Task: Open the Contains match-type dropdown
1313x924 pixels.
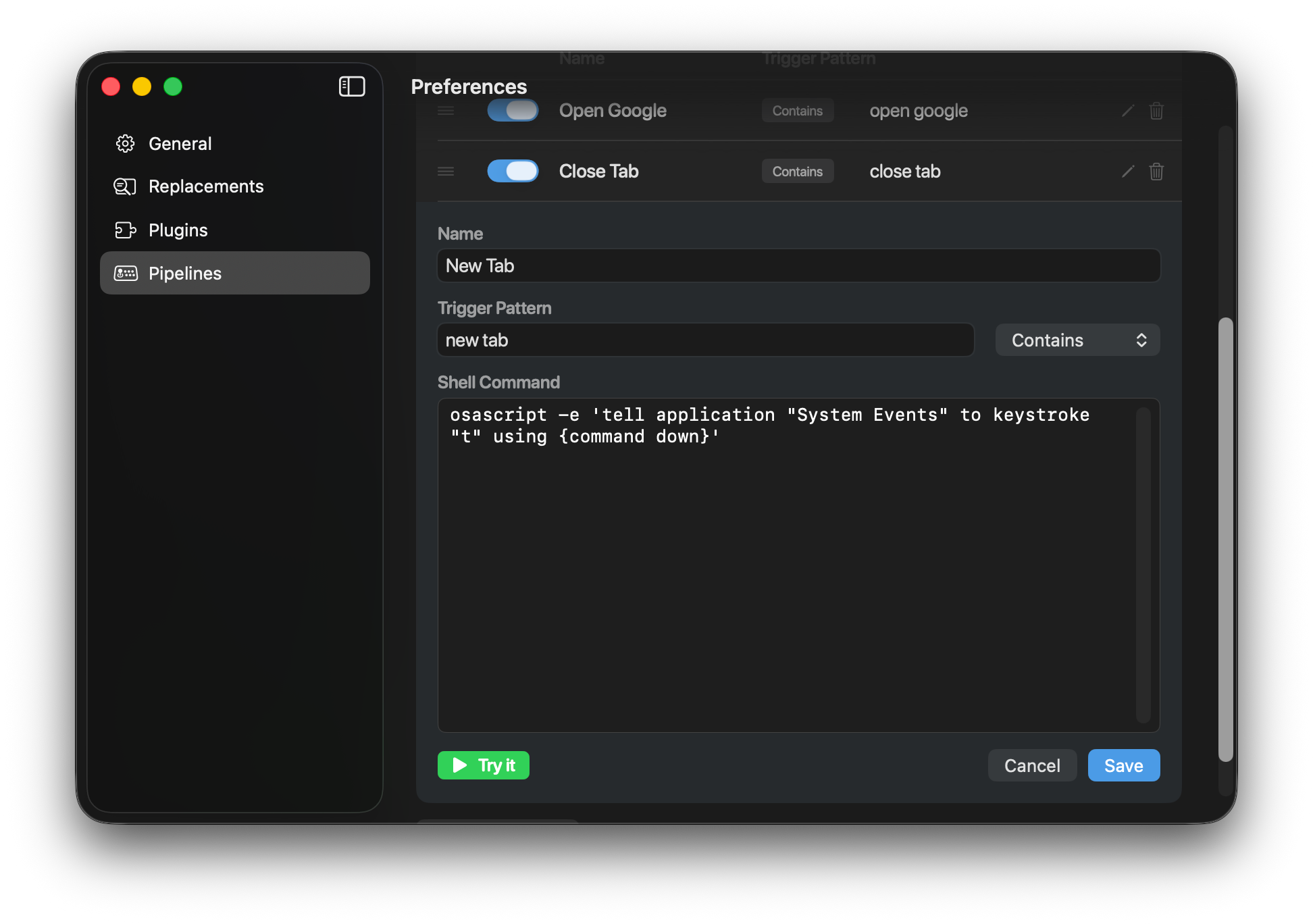Action: [1077, 340]
